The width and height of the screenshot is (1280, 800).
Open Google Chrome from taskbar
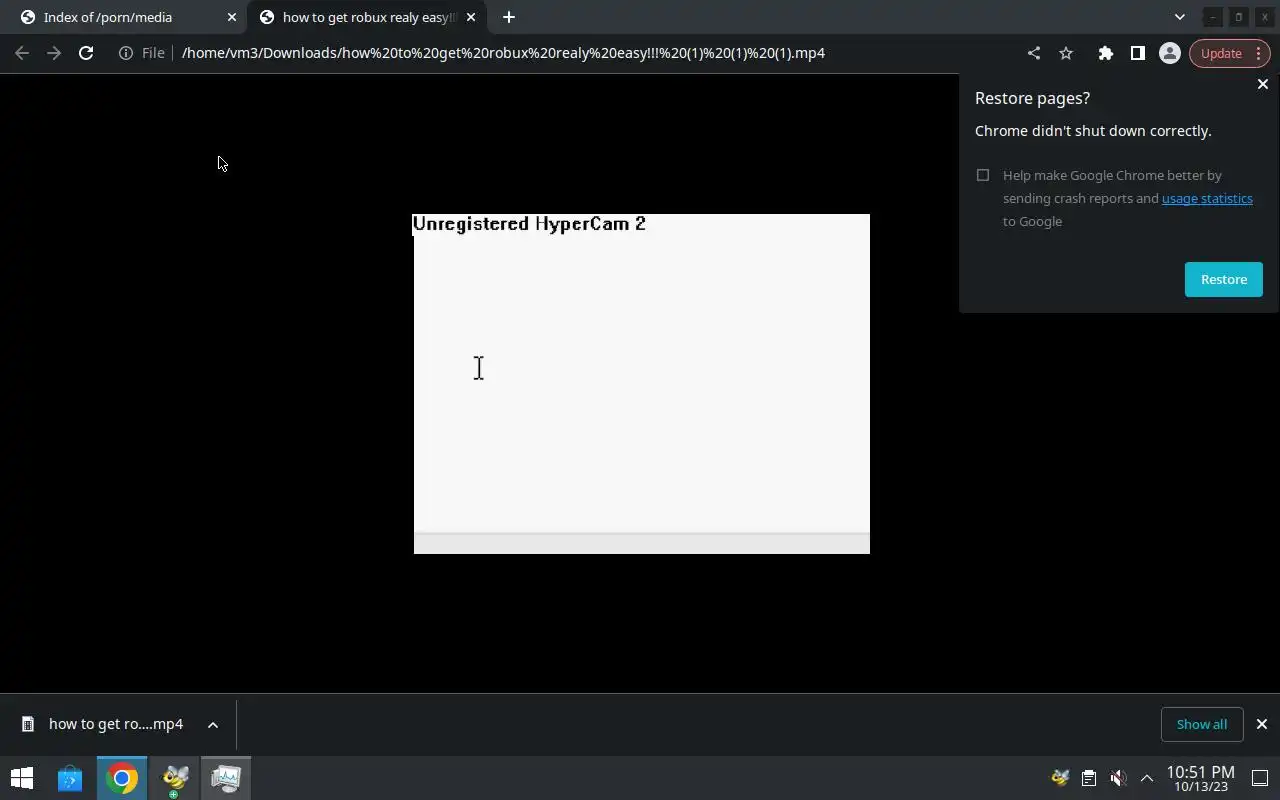coord(122,778)
